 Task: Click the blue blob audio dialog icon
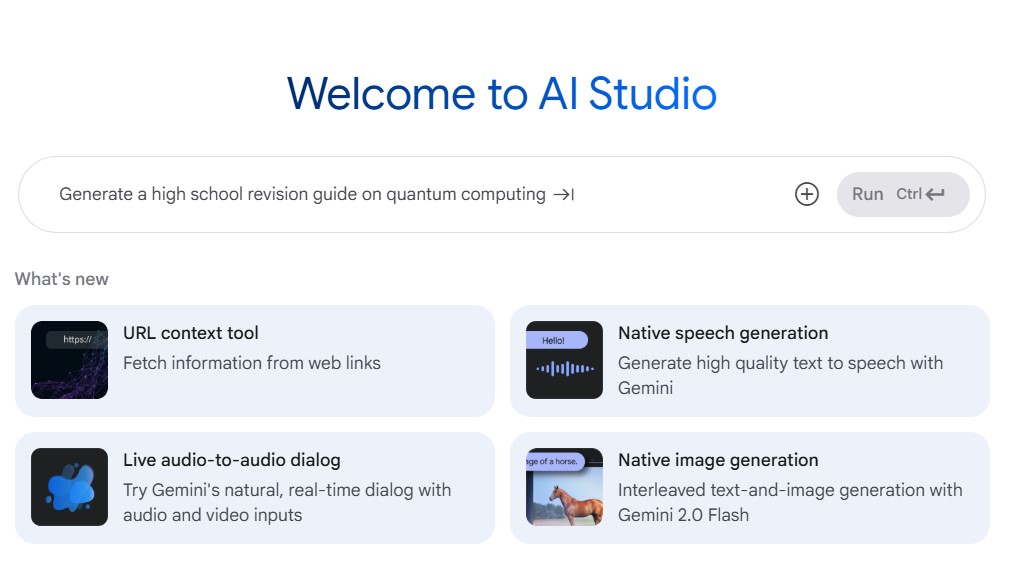coord(68,487)
